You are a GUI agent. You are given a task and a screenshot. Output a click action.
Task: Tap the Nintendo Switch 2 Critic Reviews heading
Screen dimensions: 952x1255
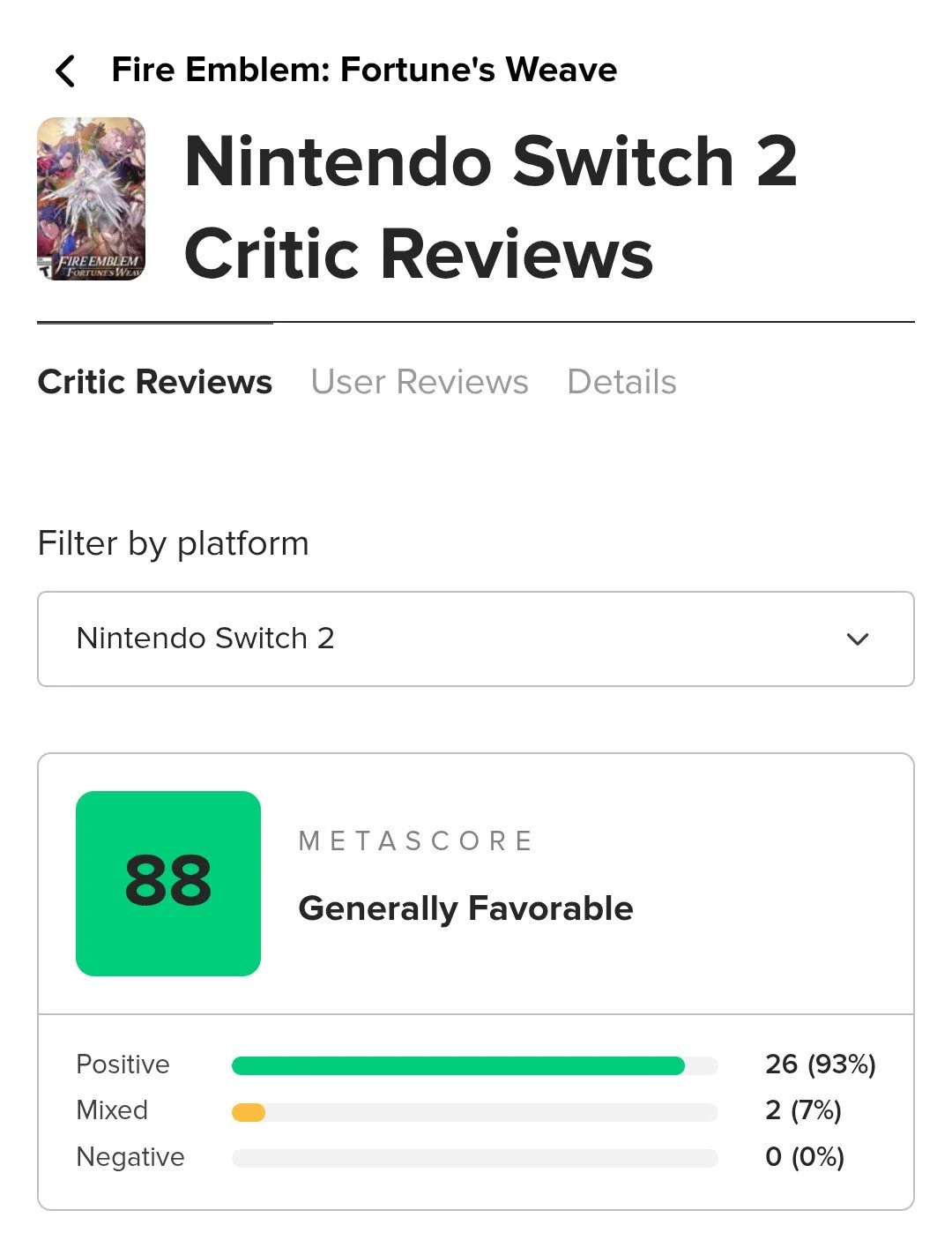[x=491, y=207]
